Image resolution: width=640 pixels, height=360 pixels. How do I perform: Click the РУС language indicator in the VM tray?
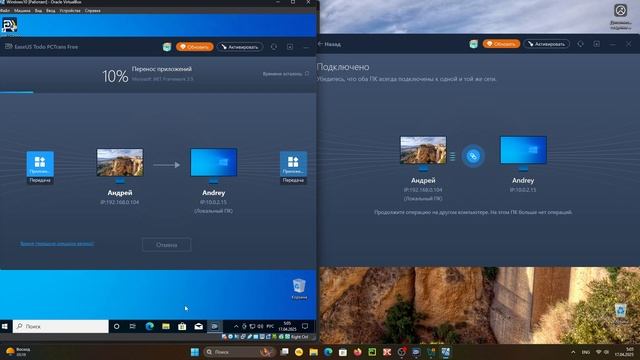pos(270,327)
